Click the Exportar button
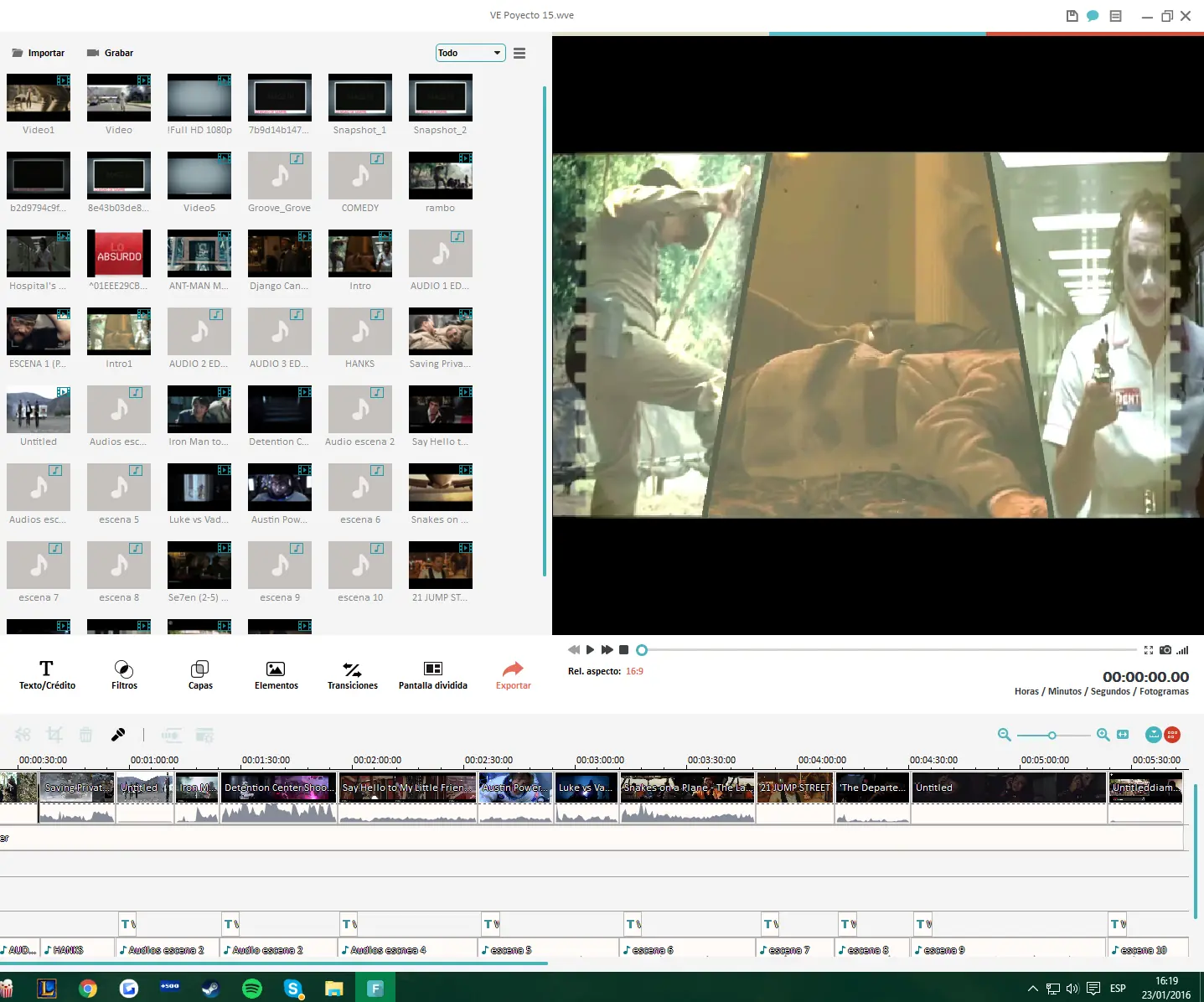 [x=513, y=675]
